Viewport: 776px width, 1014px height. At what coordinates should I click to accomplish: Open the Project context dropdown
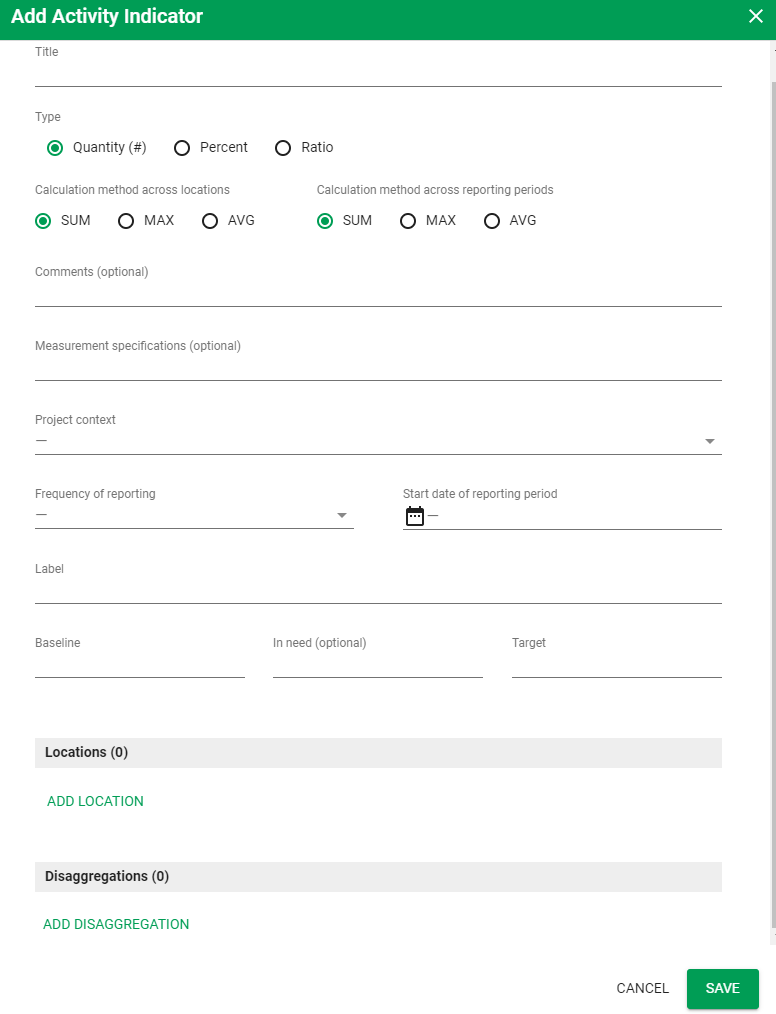(378, 441)
